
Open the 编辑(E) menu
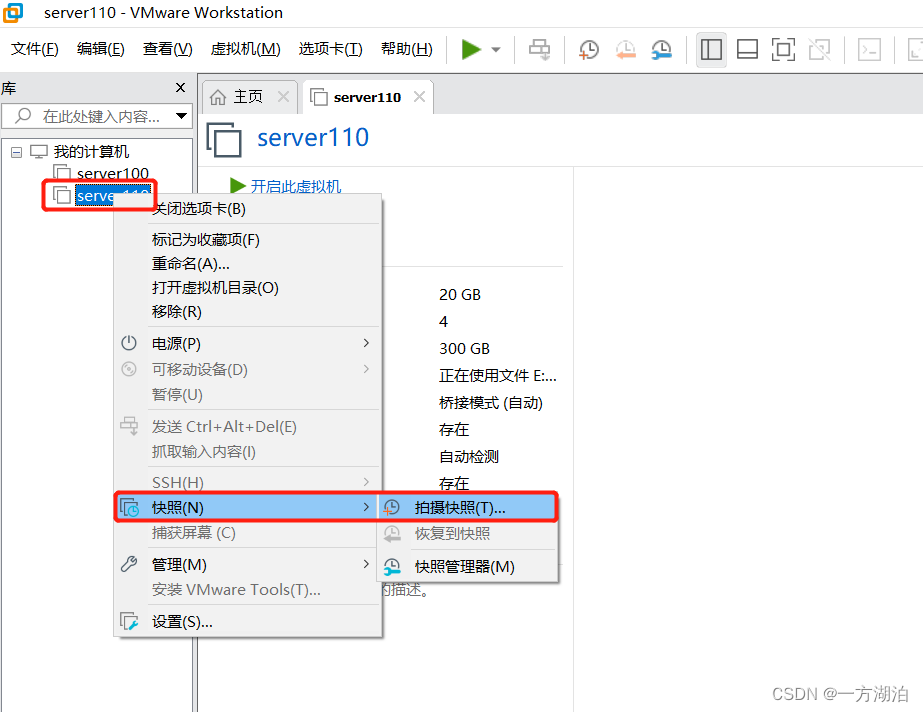[x=101, y=49]
